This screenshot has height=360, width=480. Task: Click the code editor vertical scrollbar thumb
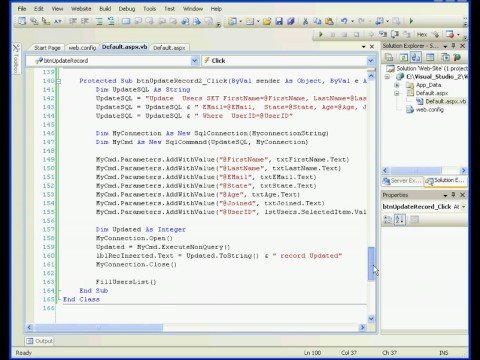point(371,263)
